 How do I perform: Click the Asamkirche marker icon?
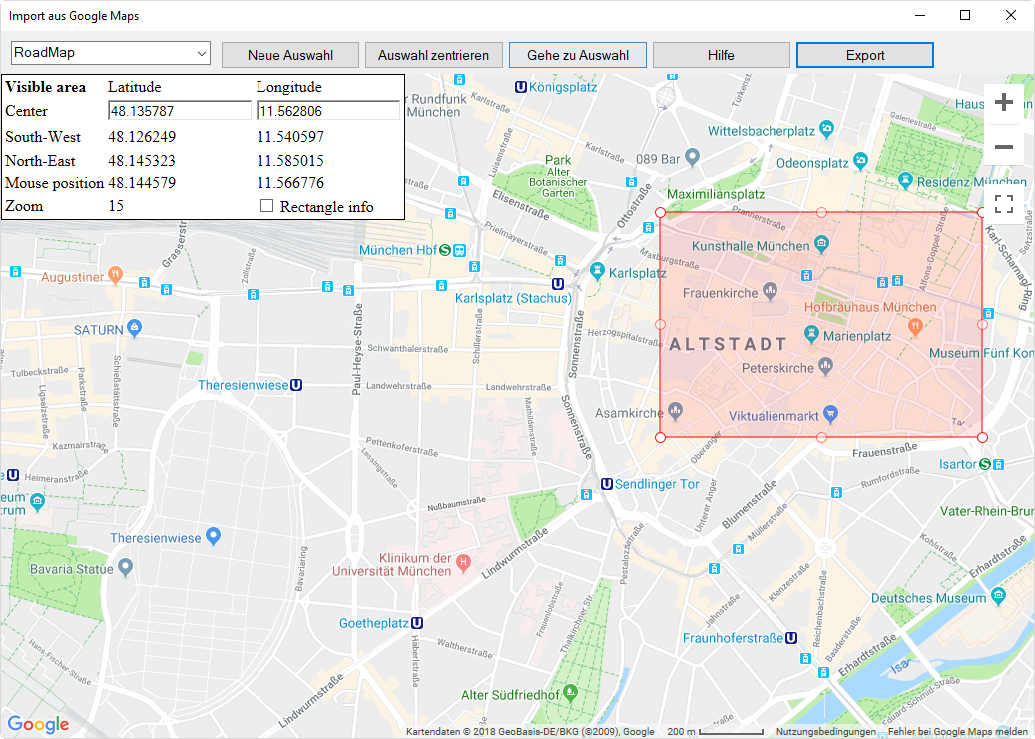(x=675, y=412)
